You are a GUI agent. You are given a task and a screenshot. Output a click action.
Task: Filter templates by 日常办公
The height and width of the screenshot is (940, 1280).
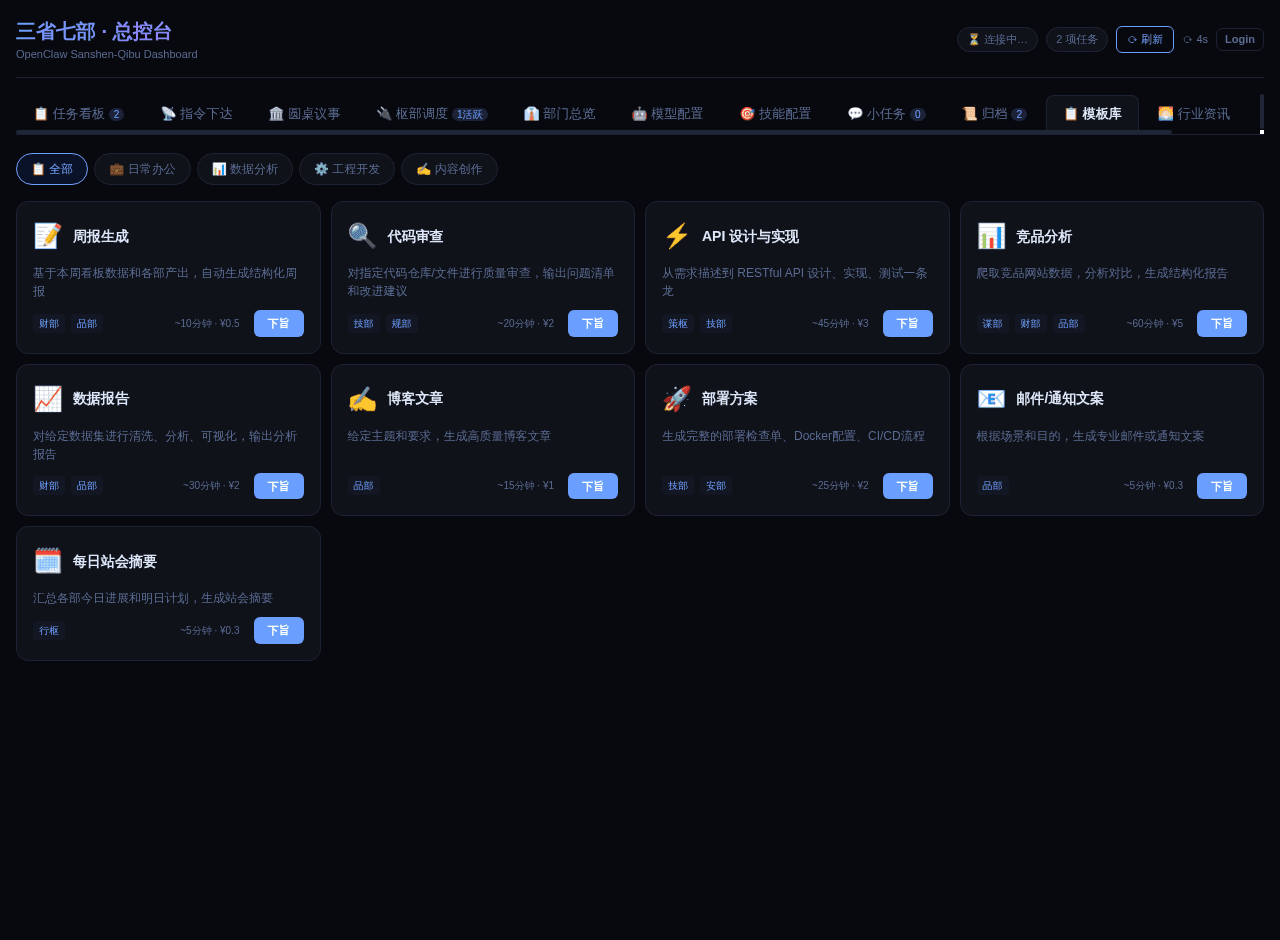tap(142, 169)
